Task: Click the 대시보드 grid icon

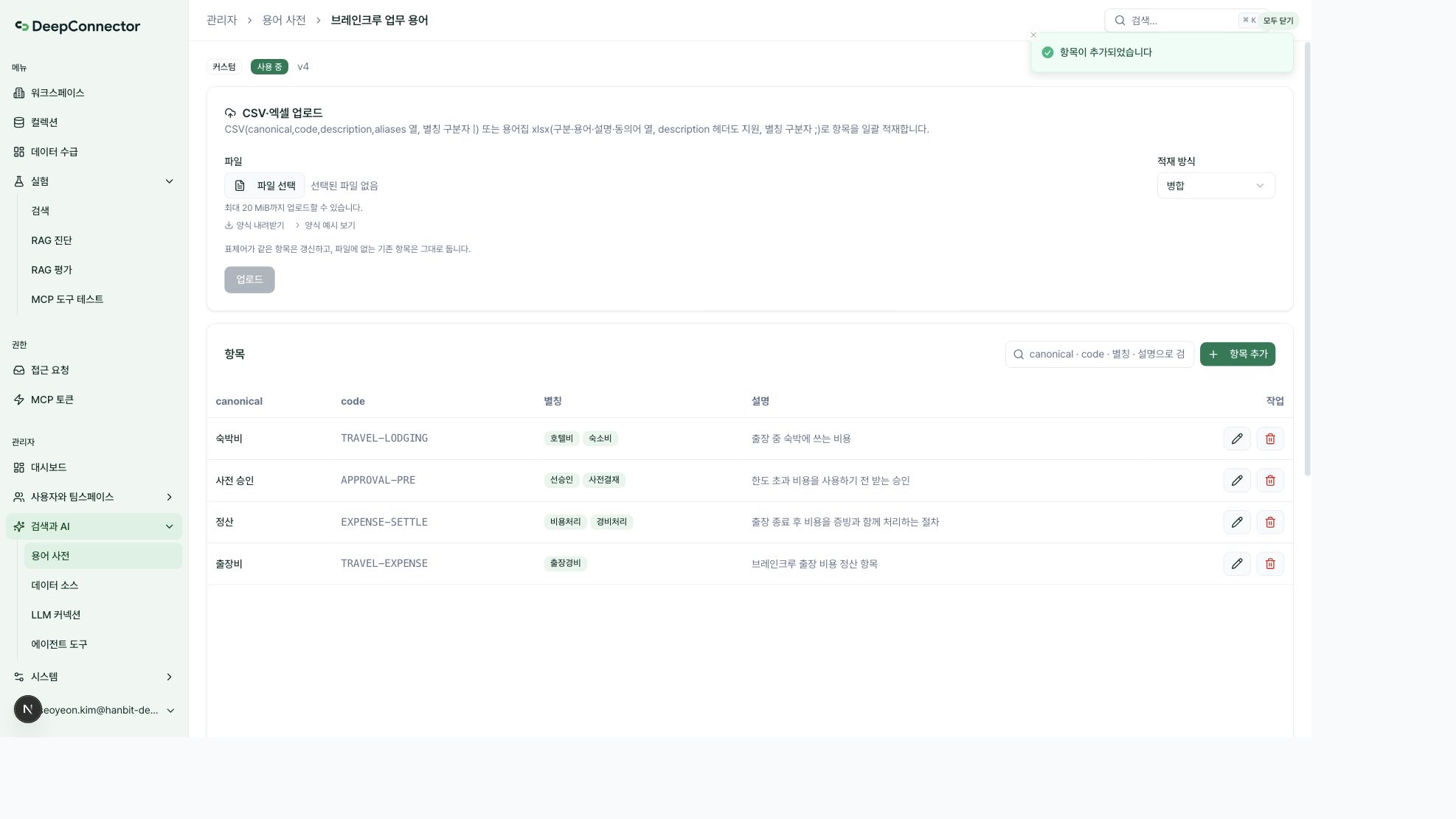Action: (x=19, y=467)
